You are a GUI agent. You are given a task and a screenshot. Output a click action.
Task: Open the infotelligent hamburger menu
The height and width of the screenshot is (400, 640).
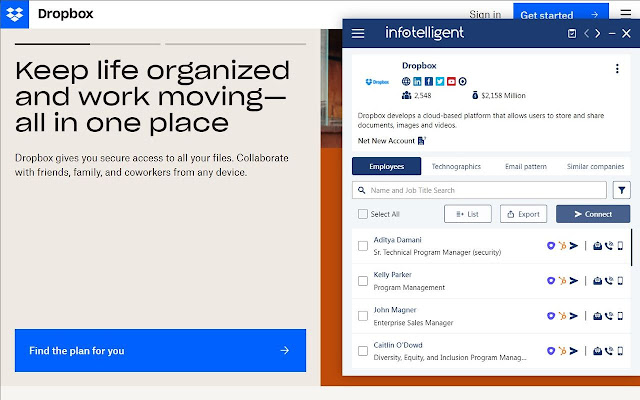click(358, 33)
